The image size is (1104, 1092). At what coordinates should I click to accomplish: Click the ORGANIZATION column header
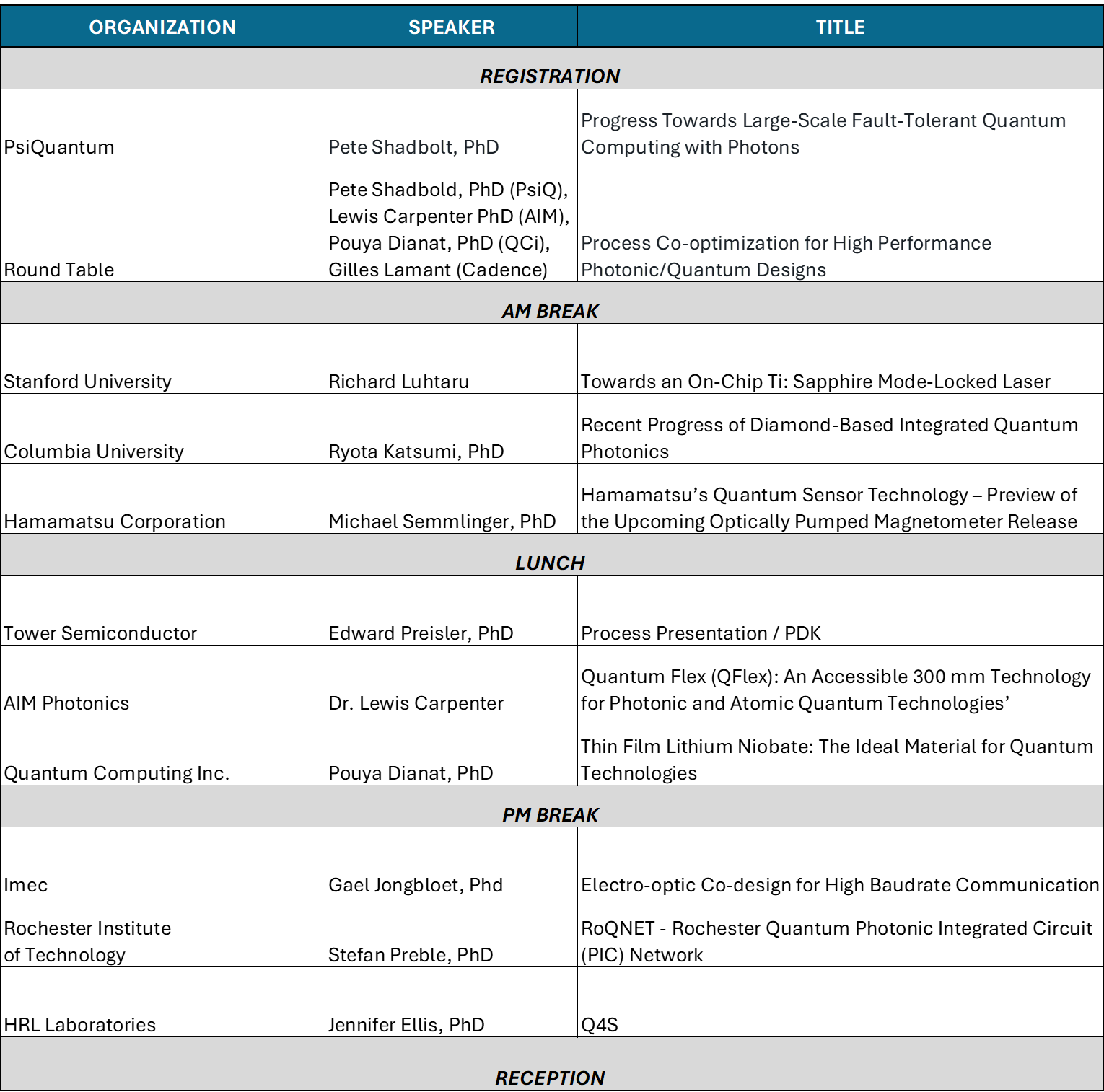162,27
